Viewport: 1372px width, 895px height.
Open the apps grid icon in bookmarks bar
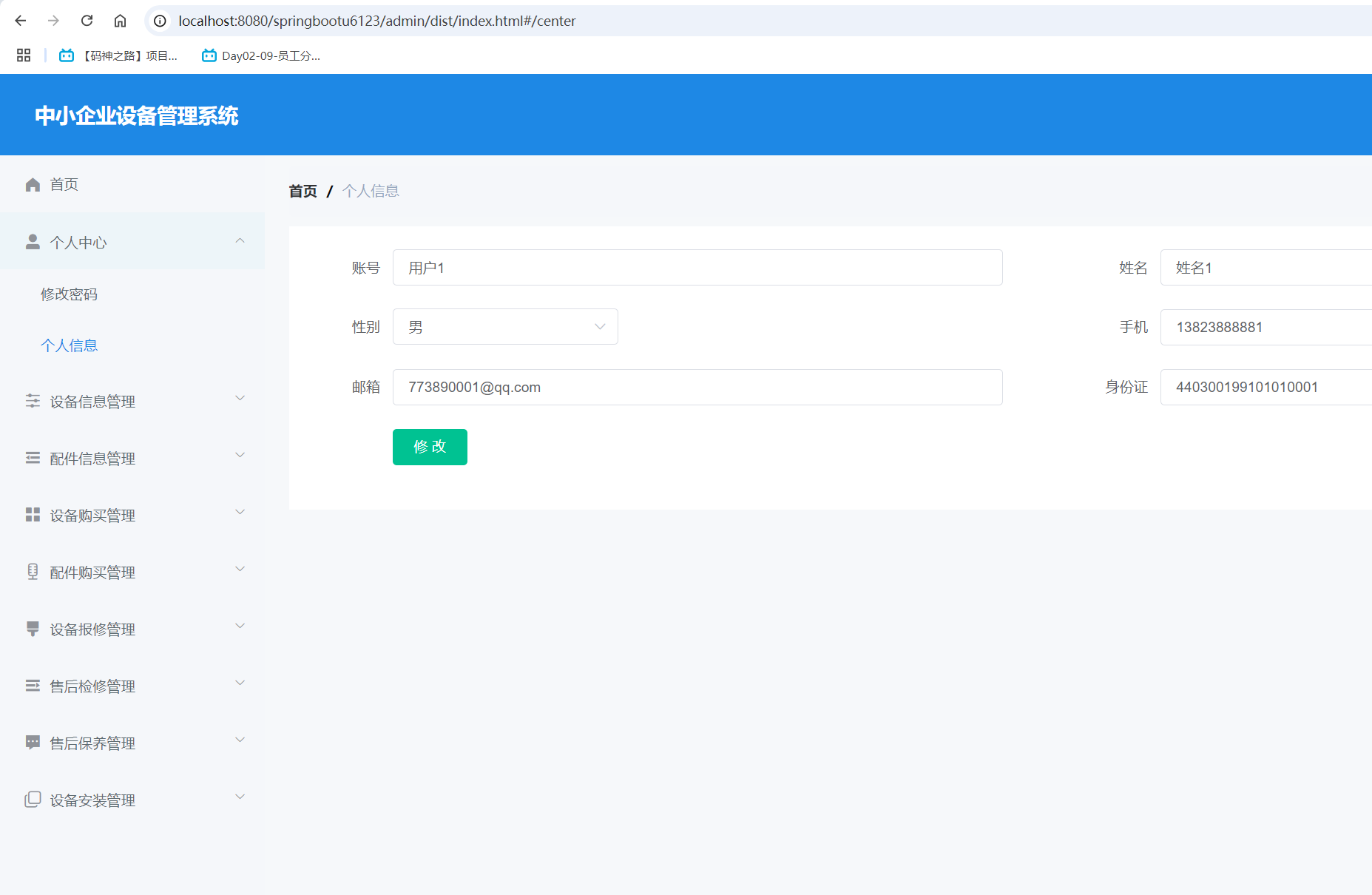click(24, 55)
